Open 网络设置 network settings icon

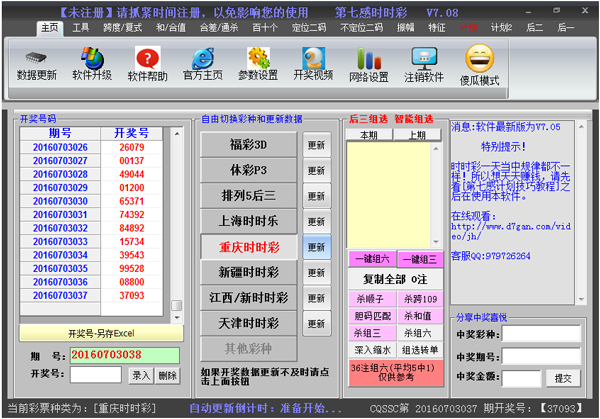pos(369,58)
